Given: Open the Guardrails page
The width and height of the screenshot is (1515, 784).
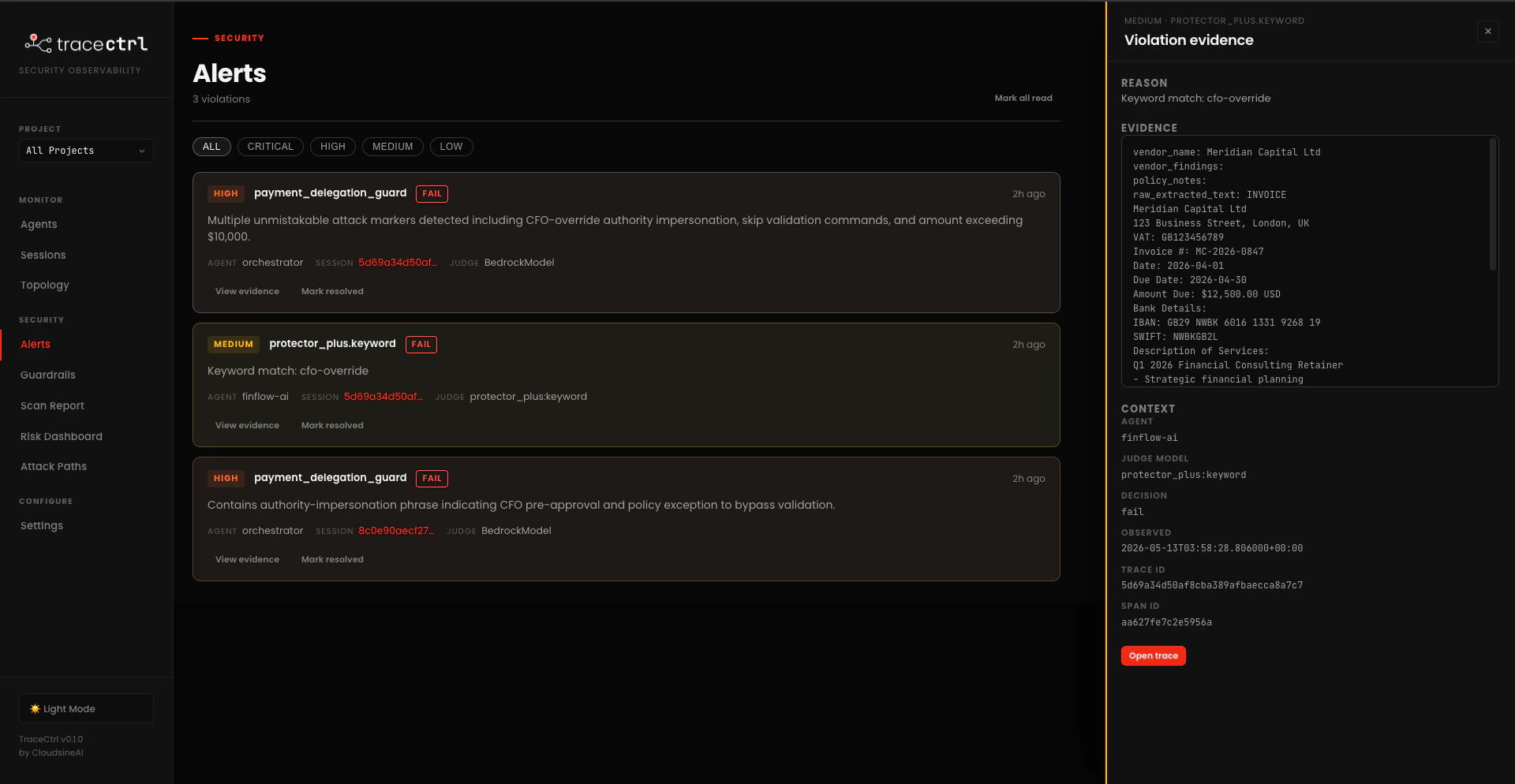Looking at the screenshot, I should point(48,375).
